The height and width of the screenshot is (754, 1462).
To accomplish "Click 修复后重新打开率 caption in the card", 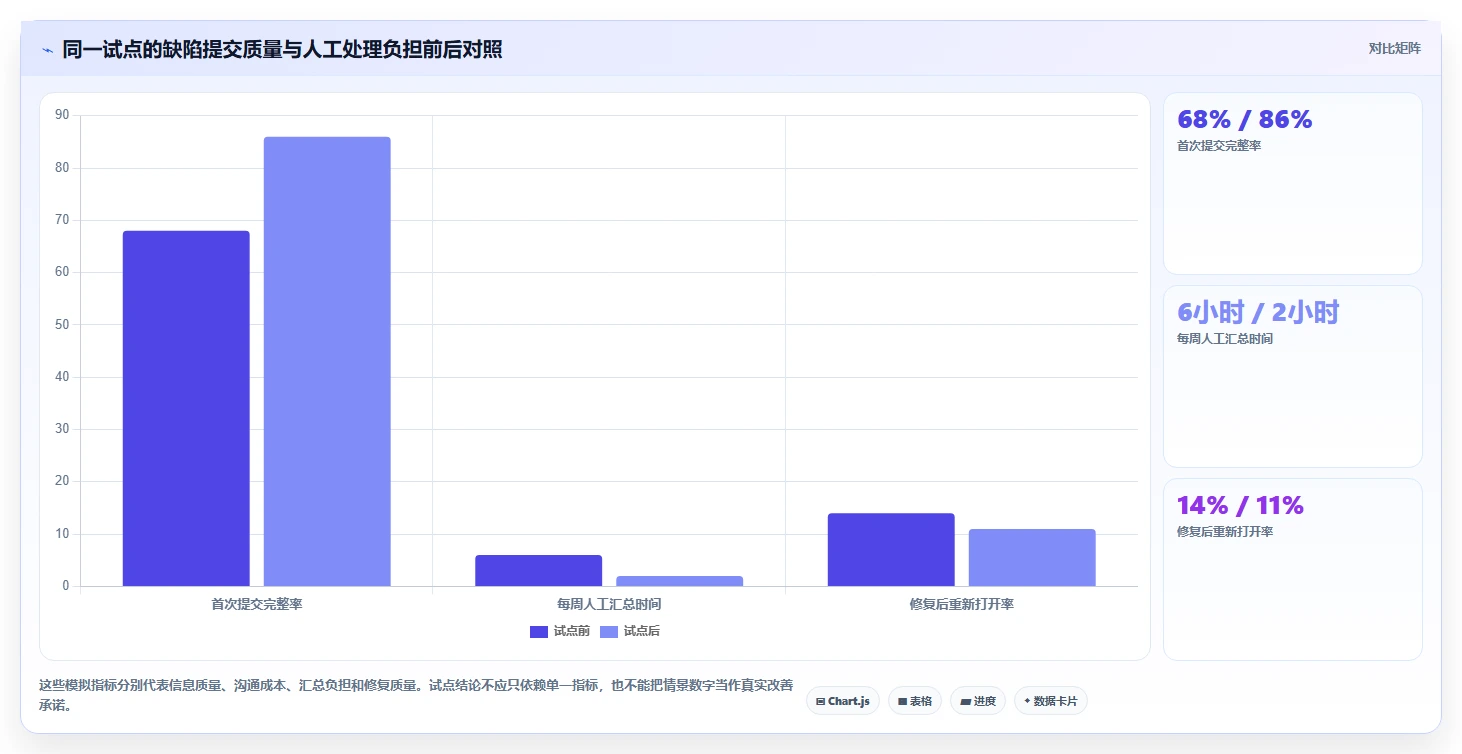I will click(x=1225, y=532).
